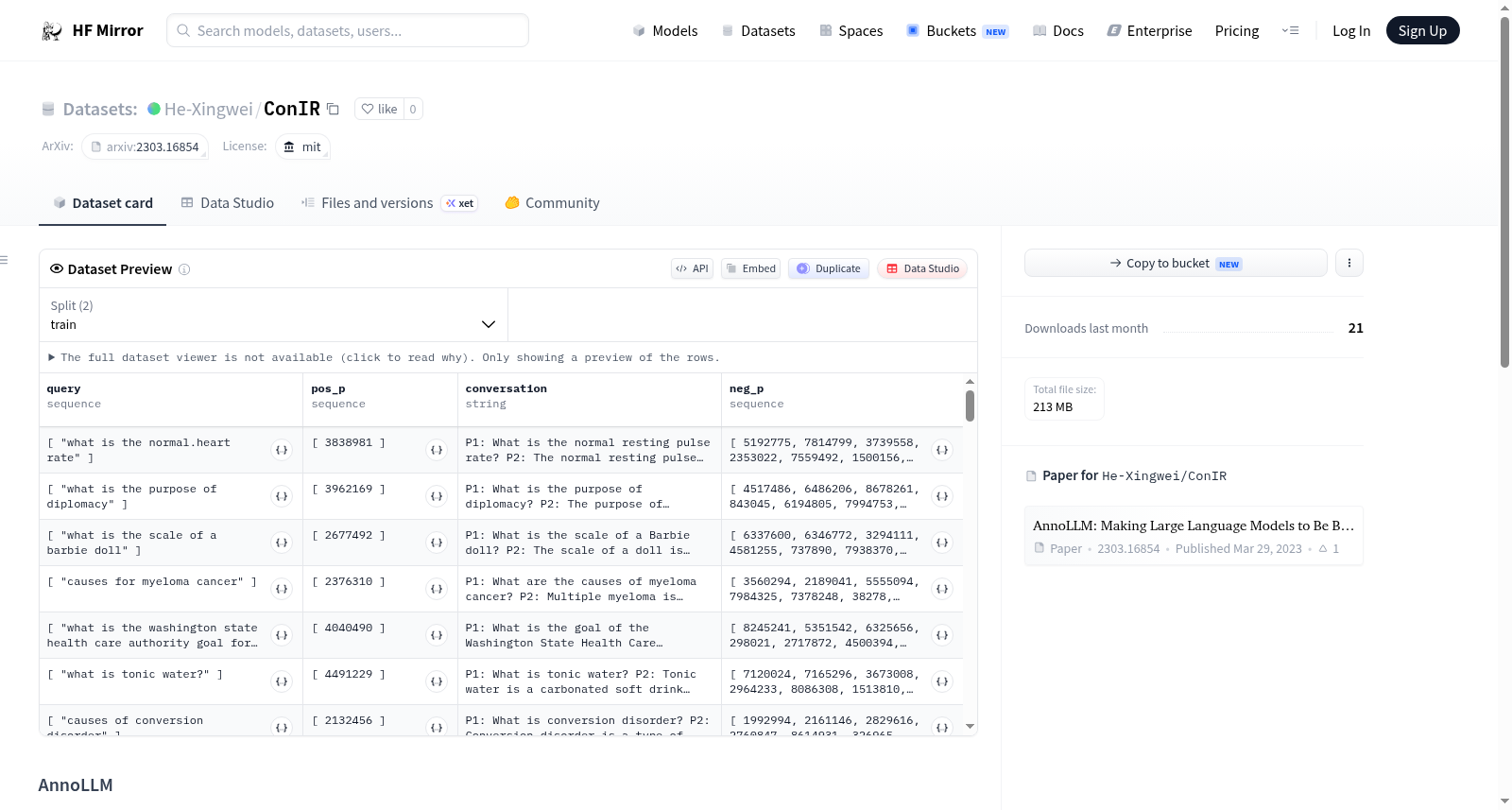Image resolution: width=1512 pixels, height=810 pixels.
Task: Open the more options kebab menu
Action: 1349,263
